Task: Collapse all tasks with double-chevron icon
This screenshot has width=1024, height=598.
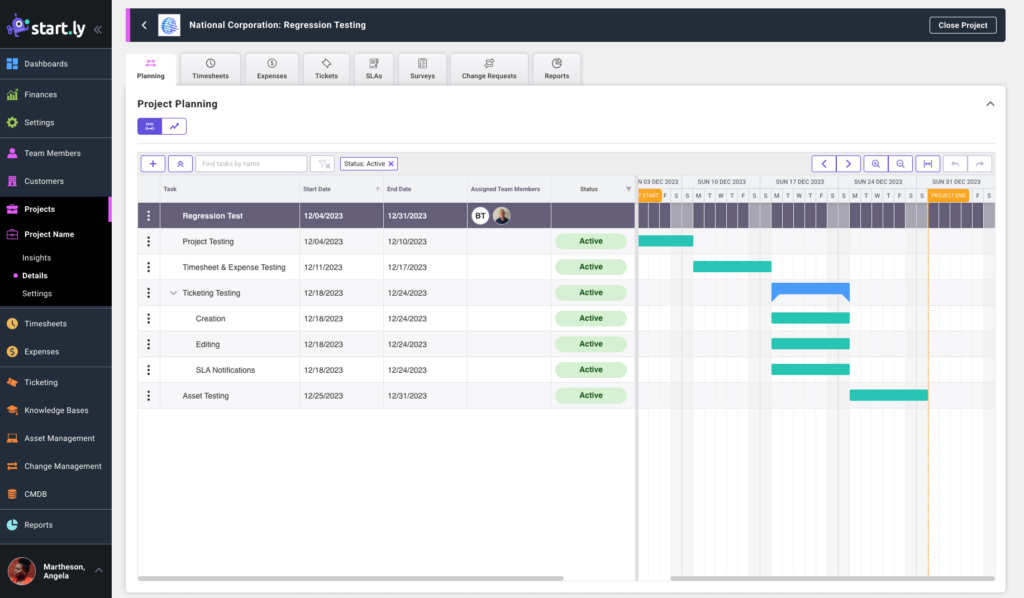Action: (180, 163)
